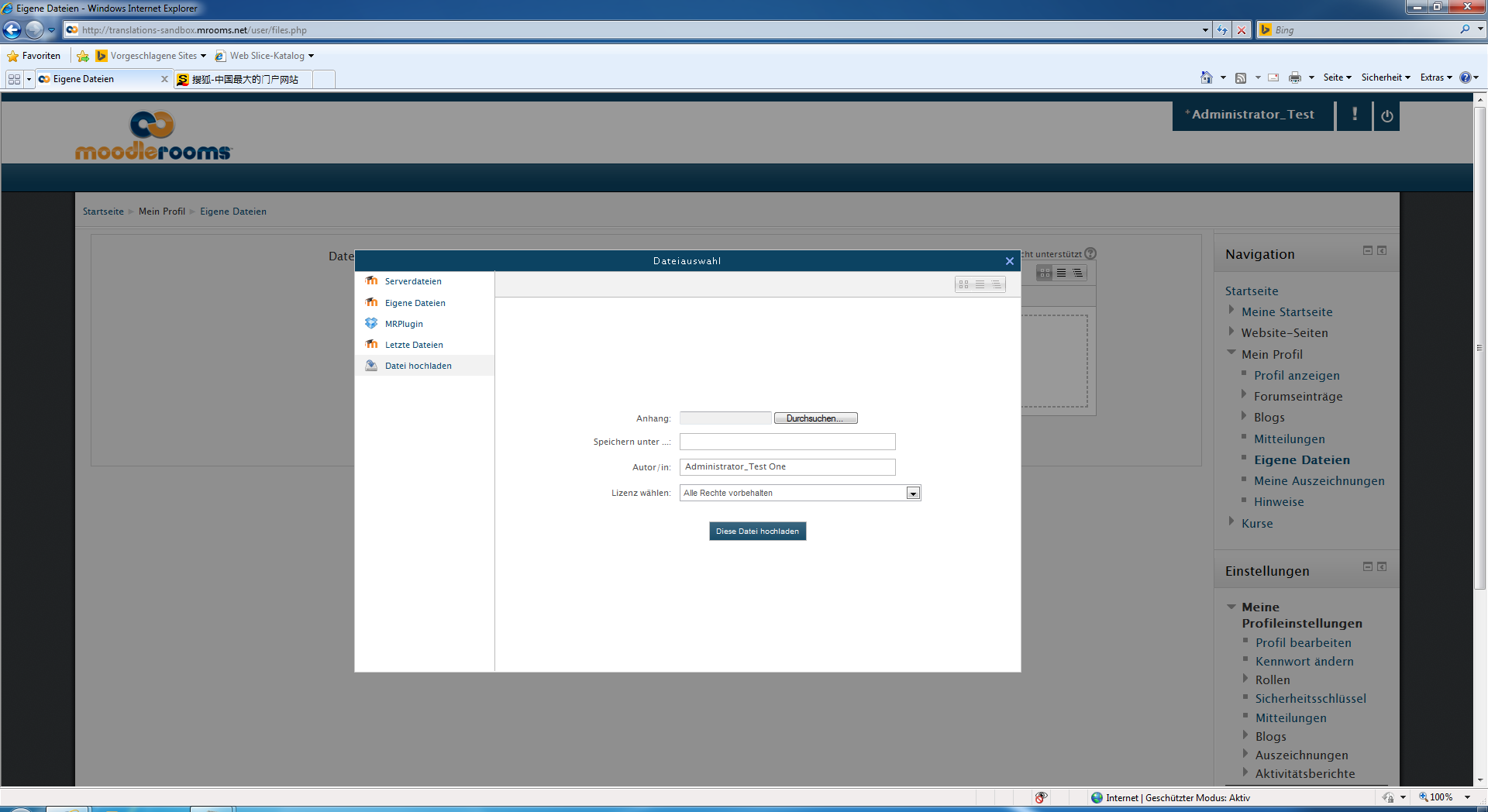The image size is (1488, 812).
Task: Open Serverdateien repository in file picker
Action: point(412,281)
